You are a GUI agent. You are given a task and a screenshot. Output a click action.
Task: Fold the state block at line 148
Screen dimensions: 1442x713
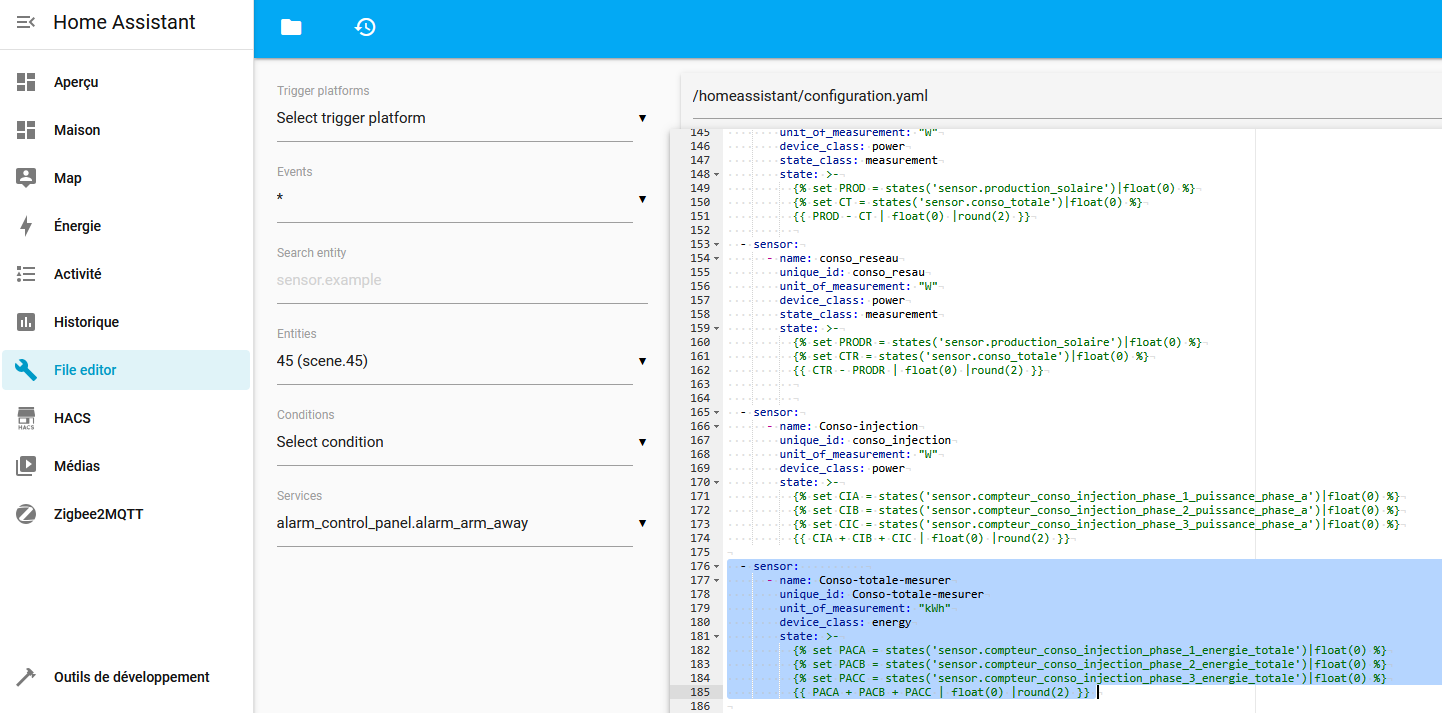coord(717,175)
